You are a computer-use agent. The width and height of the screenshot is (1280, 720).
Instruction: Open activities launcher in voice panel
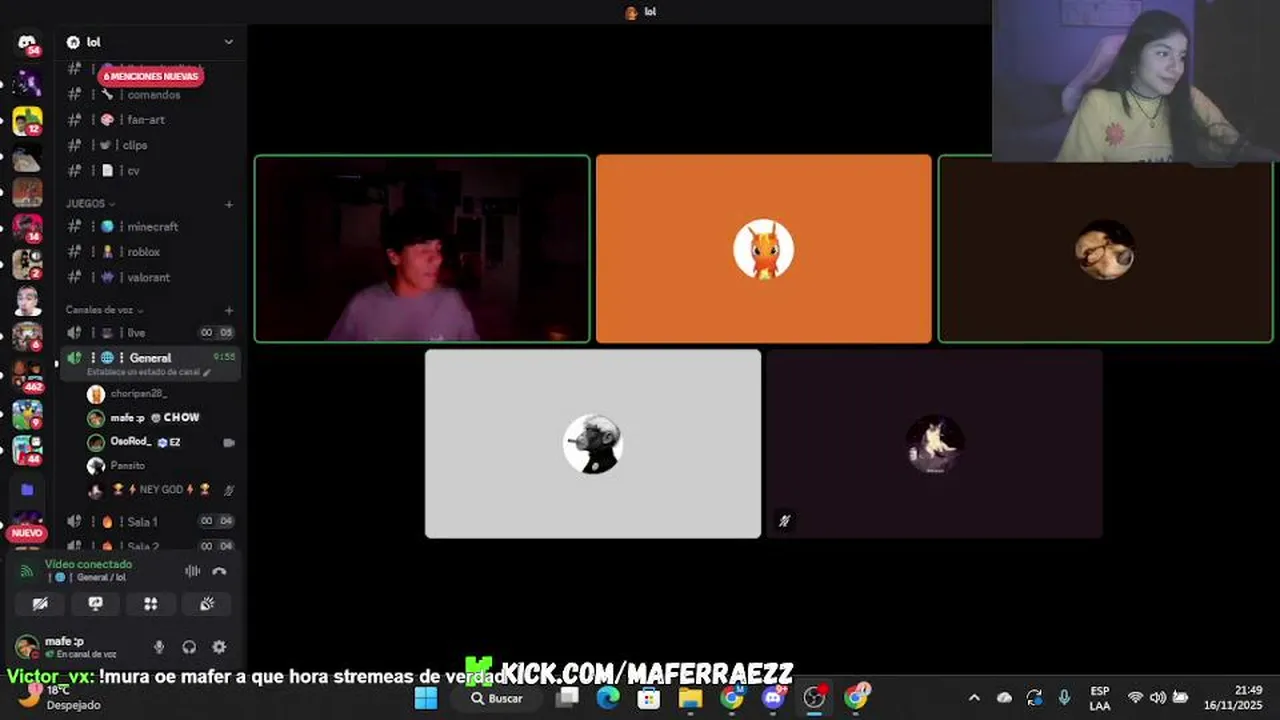[151, 604]
